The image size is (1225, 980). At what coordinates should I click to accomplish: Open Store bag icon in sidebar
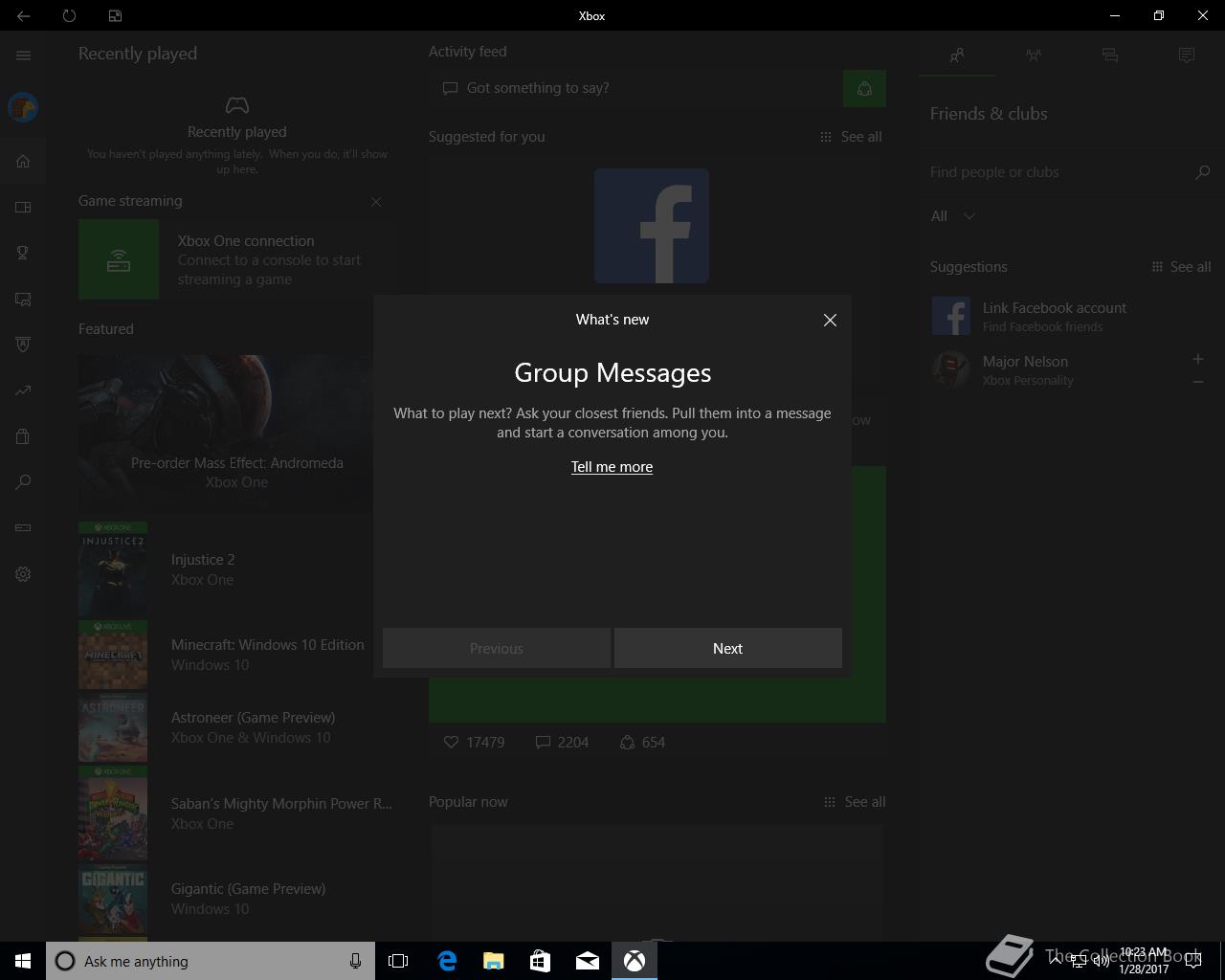pyautogui.click(x=23, y=436)
